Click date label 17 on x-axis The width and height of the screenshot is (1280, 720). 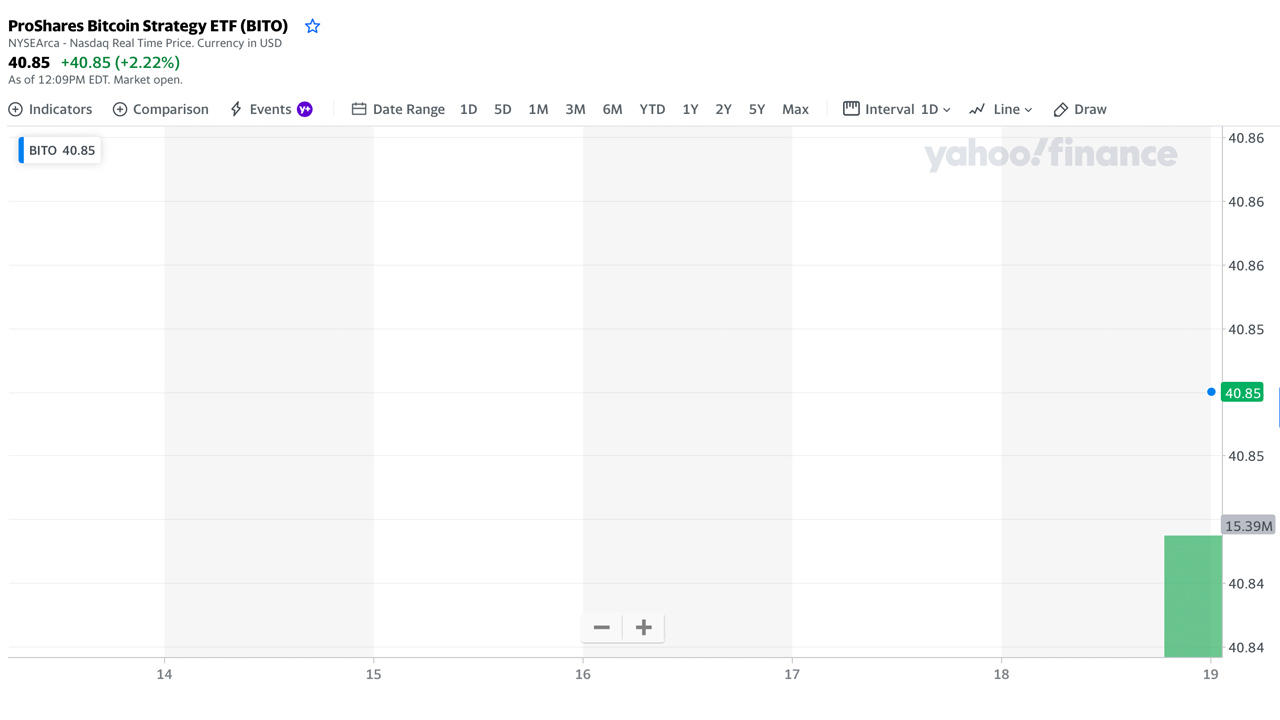pos(792,674)
